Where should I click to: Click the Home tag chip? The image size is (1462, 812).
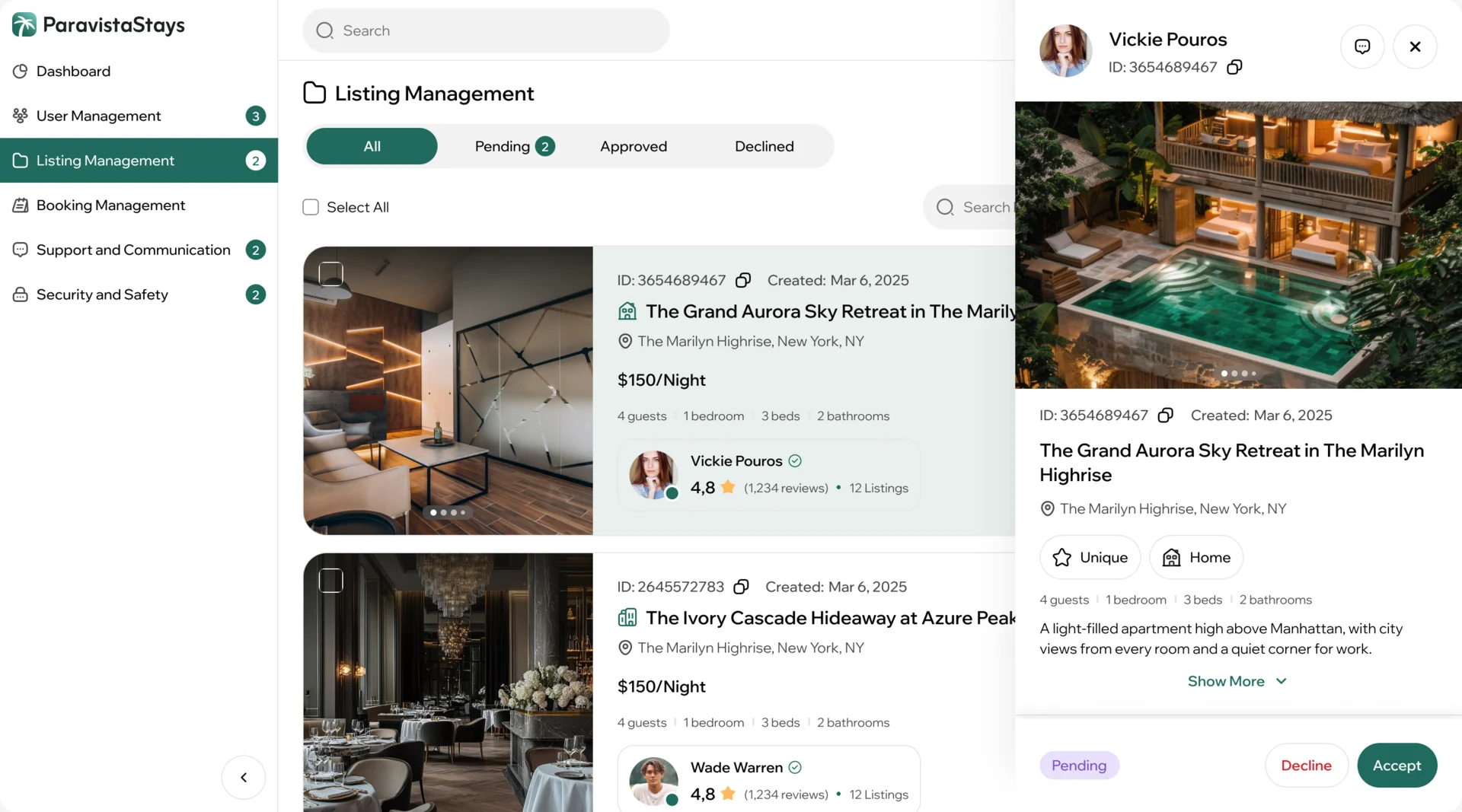coord(1196,558)
